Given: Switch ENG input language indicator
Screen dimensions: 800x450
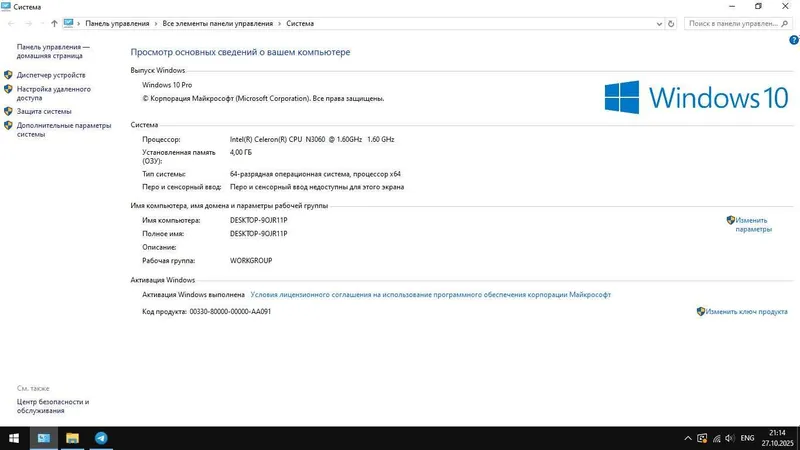Looking at the screenshot, I should click(x=747, y=438).
